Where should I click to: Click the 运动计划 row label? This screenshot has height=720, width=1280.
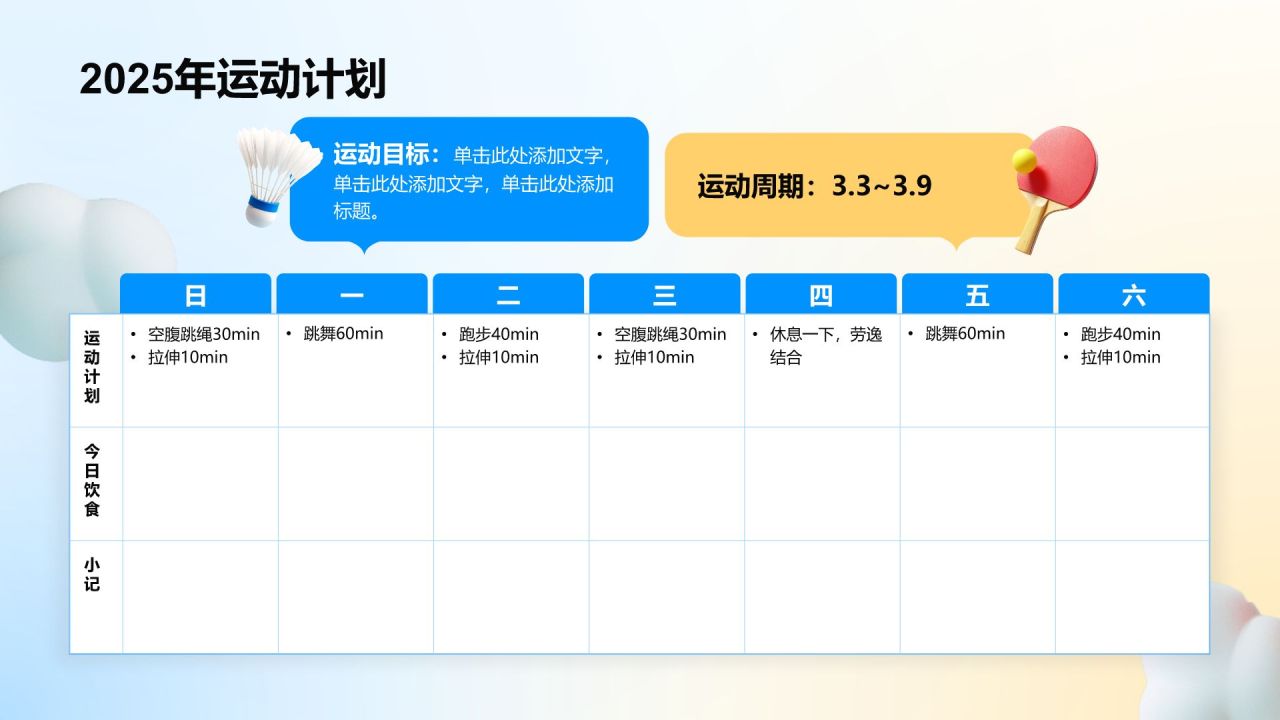pyautogui.click(x=92, y=367)
